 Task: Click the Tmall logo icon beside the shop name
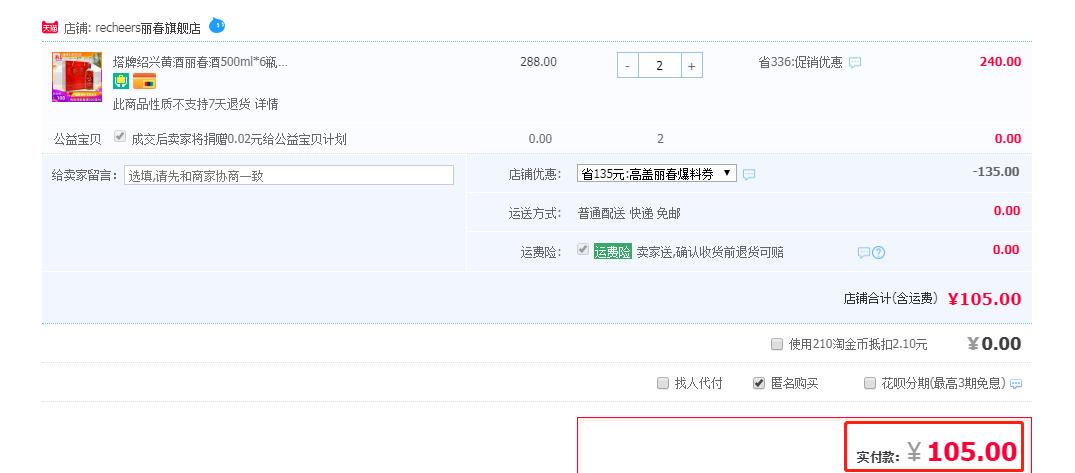50,27
